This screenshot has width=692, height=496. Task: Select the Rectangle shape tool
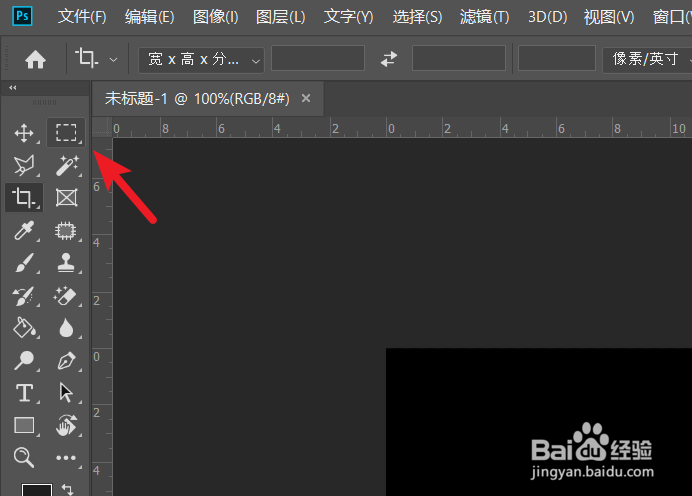24,425
